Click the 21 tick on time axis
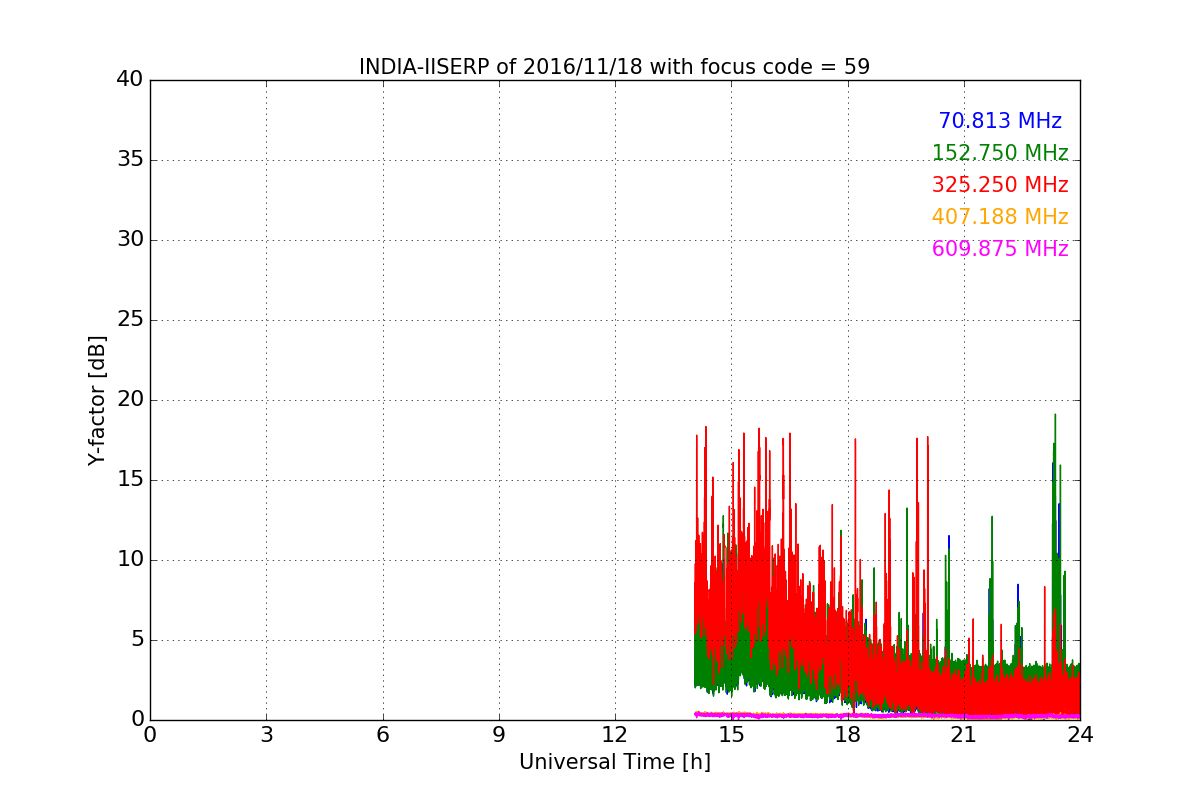1200x800 pixels. tap(964, 735)
